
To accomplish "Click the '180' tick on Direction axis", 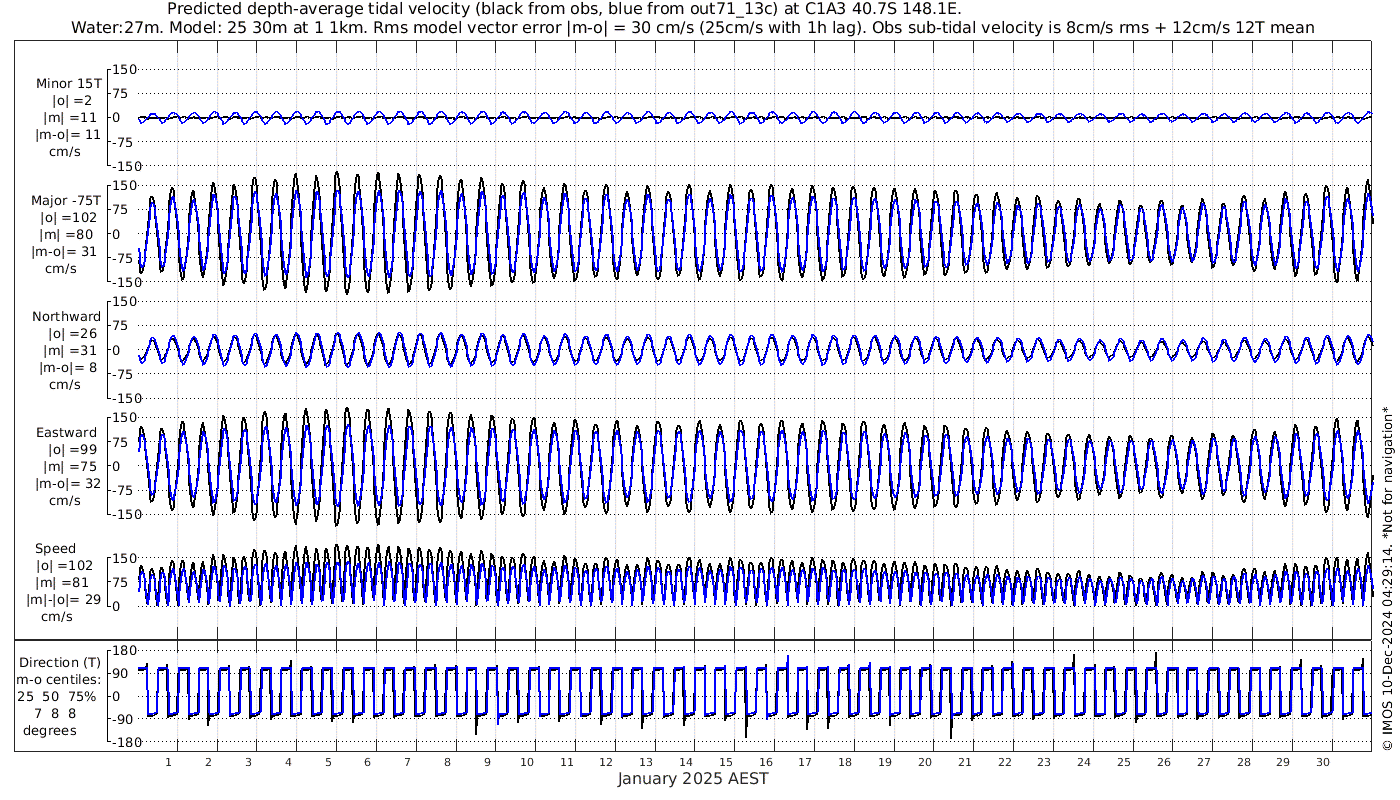I will point(123,650).
